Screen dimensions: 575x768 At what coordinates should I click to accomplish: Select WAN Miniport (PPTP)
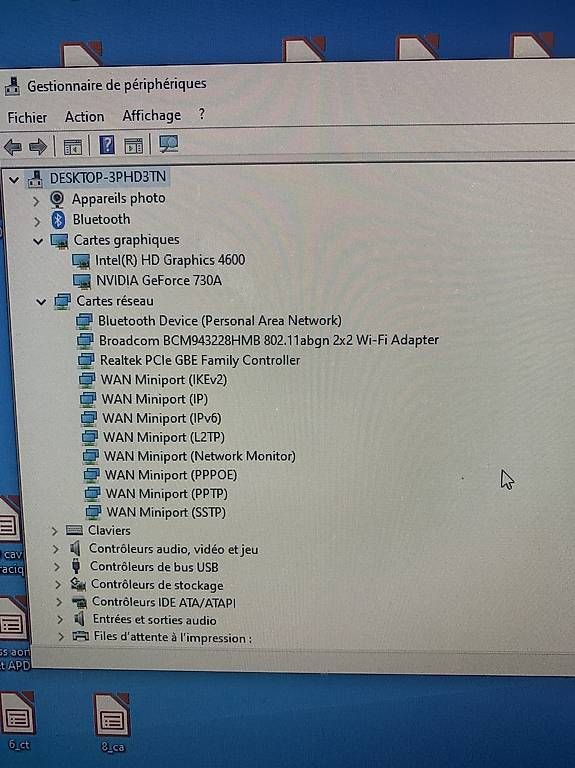tap(167, 493)
